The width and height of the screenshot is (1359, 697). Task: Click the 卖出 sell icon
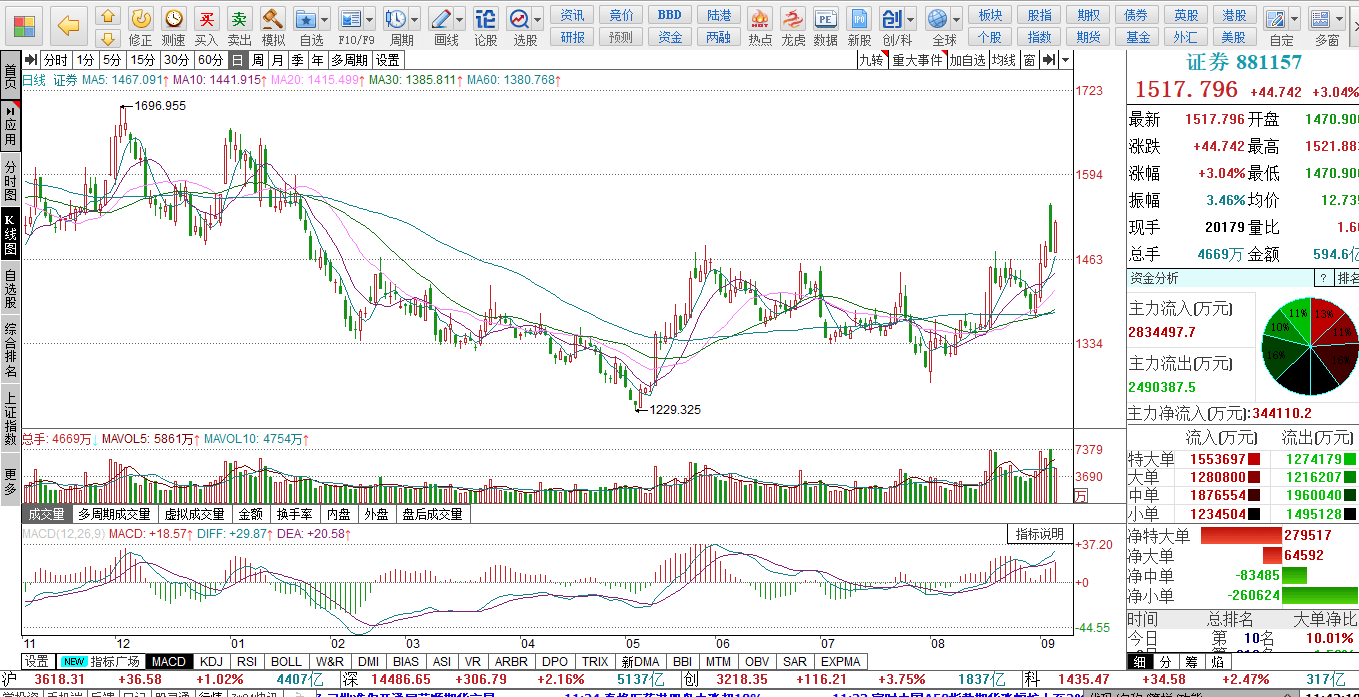coord(240,26)
